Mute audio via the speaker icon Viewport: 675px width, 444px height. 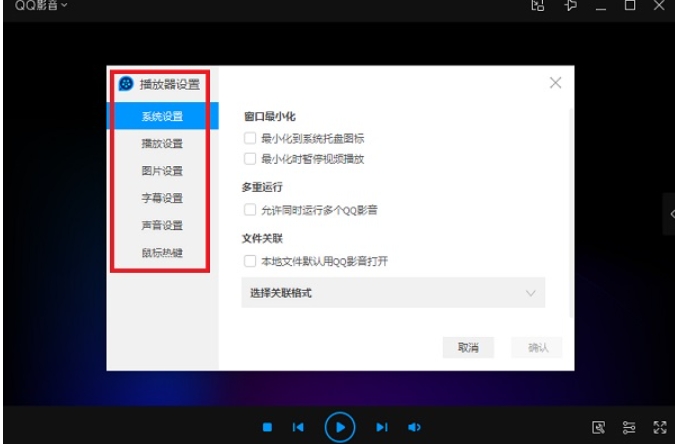(x=414, y=427)
